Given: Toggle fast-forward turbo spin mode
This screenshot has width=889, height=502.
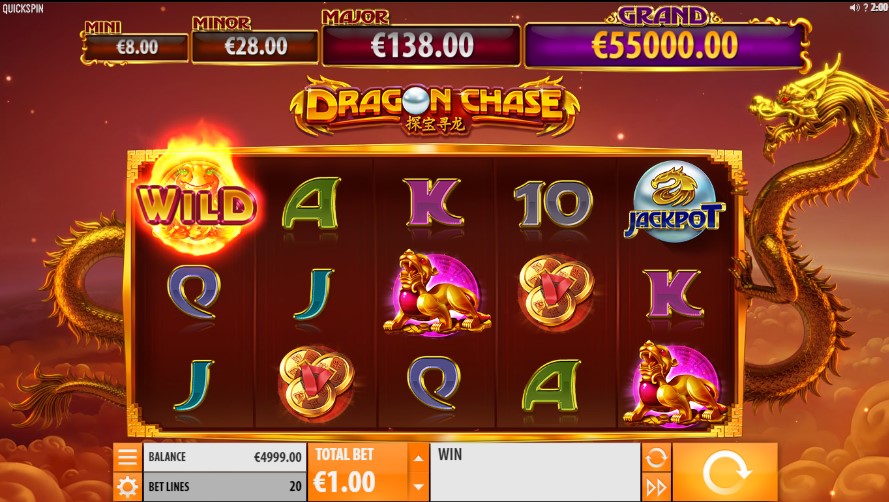Looking at the screenshot, I should coord(656,487).
